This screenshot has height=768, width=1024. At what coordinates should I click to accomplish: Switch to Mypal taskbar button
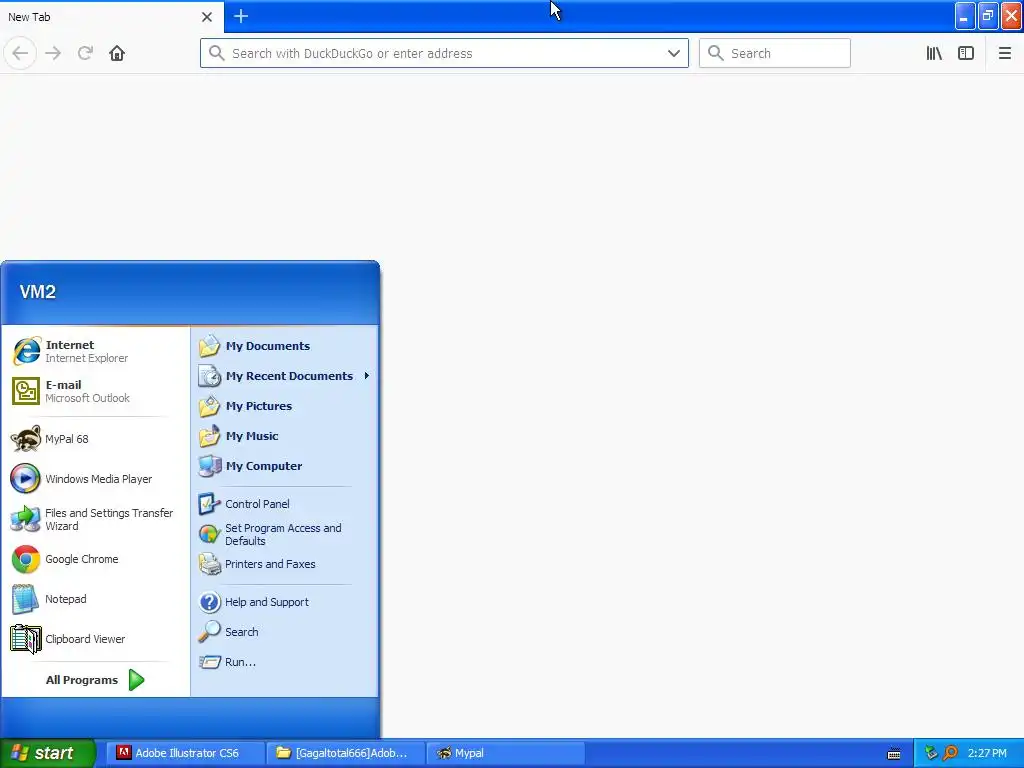click(x=506, y=753)
